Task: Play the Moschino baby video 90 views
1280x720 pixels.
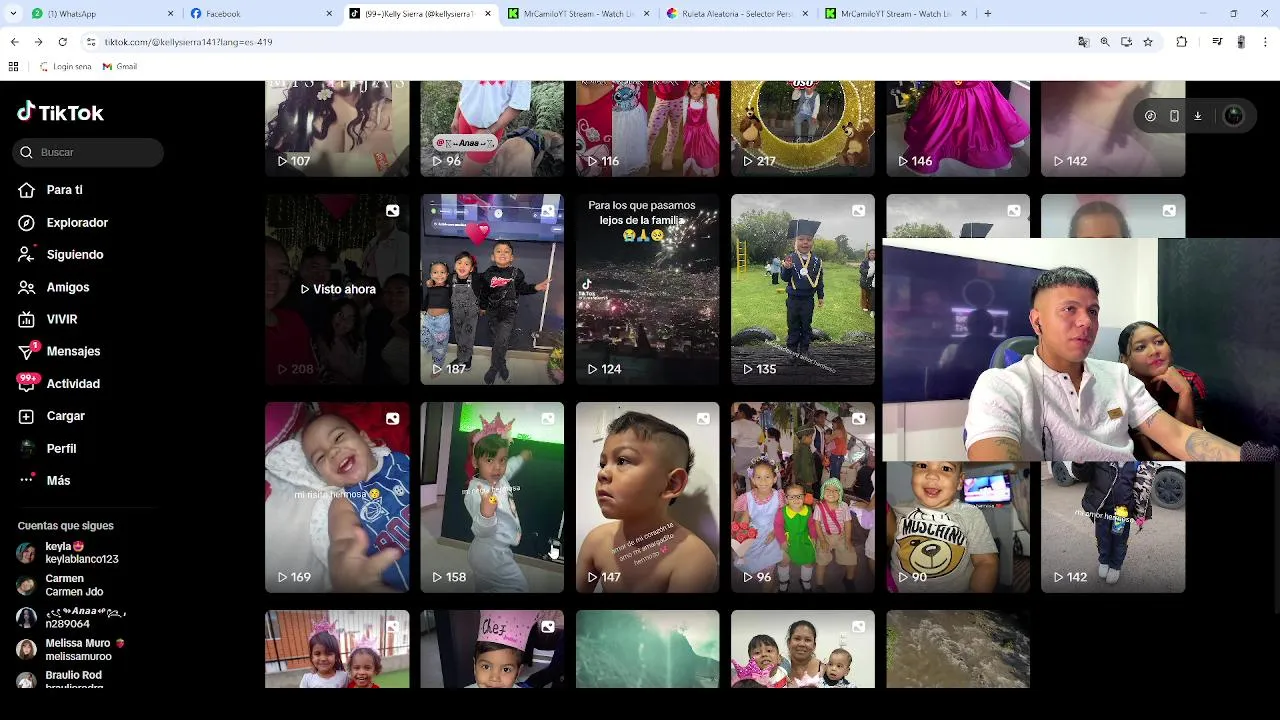Action: coord(958,527)
